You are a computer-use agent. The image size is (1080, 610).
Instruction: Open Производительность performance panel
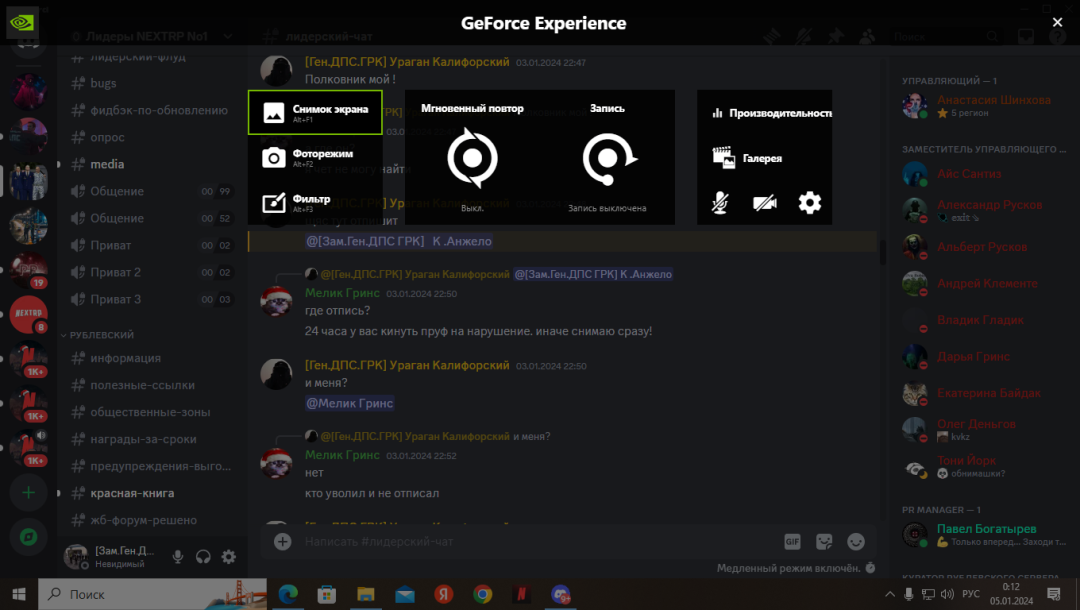coord(772,113)
